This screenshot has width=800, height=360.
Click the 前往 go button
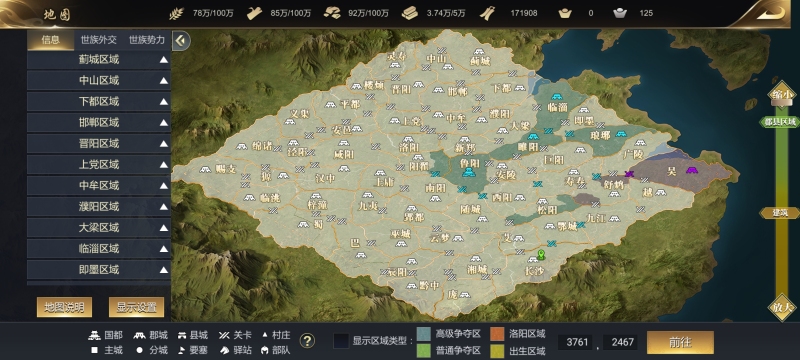[680, 342]
